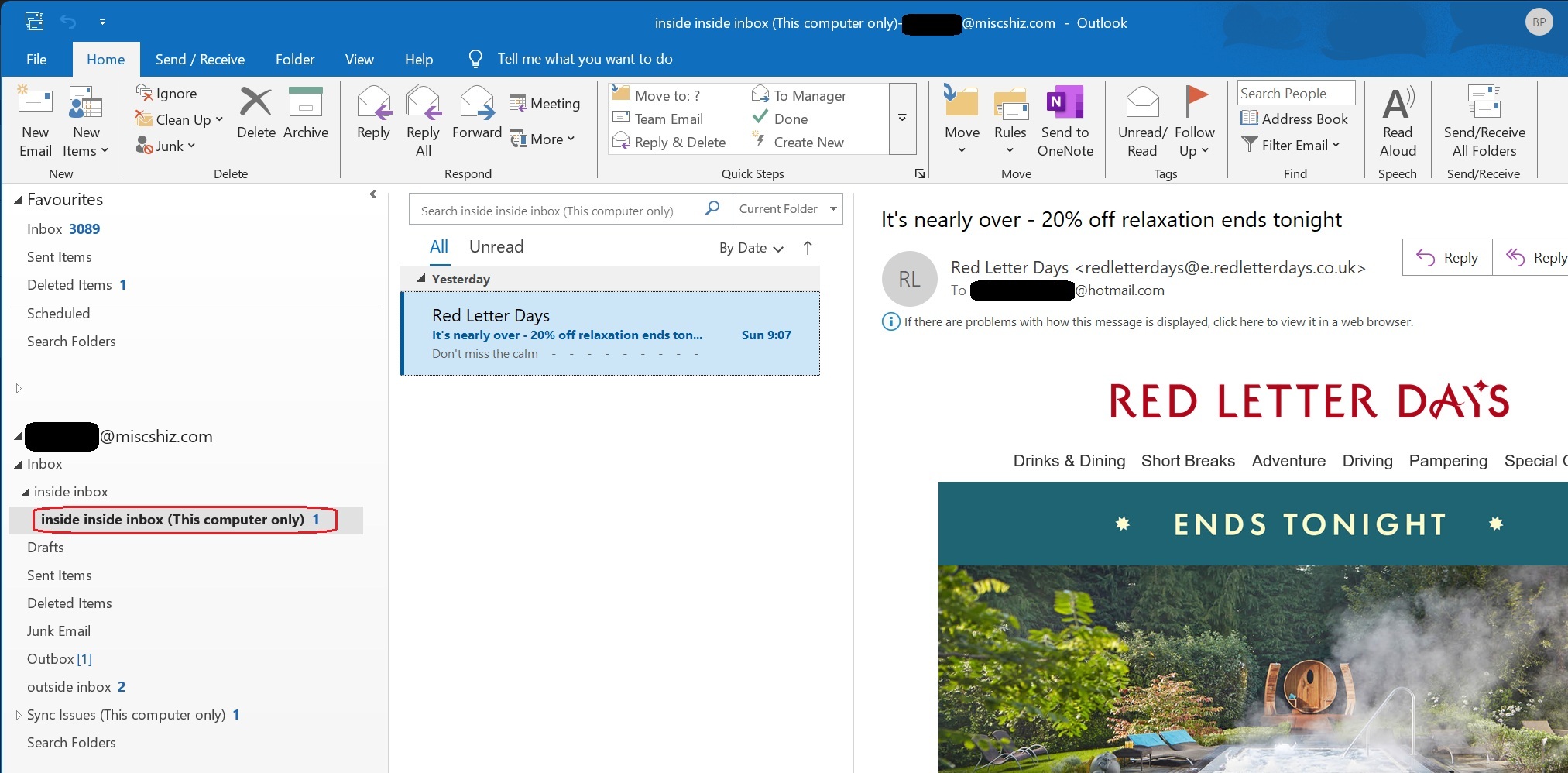Create a New Email

point(36,121)
